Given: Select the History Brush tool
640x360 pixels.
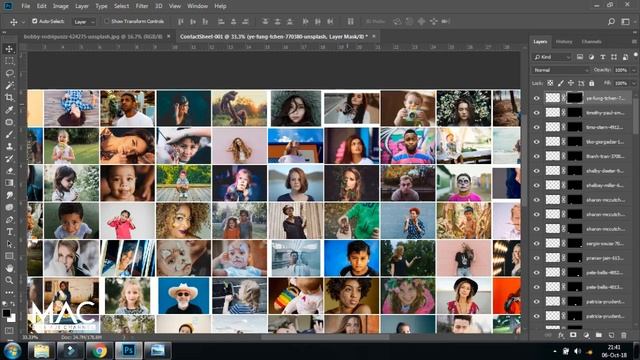Looking at the screenshot, I should tap(9, 158).
